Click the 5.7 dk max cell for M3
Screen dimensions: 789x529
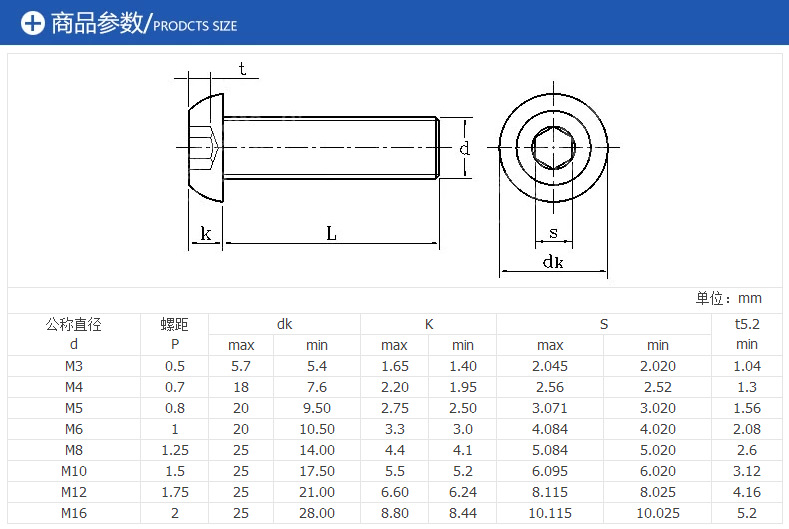click(x=241, y=366)
